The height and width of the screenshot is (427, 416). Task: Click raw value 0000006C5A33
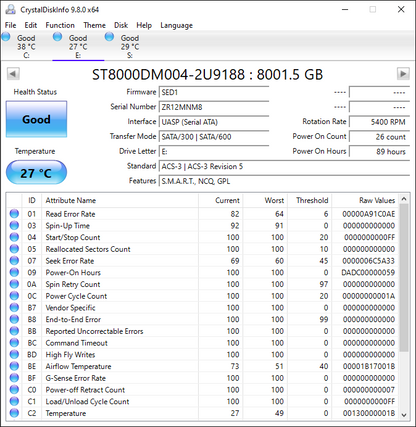(368, 261)
